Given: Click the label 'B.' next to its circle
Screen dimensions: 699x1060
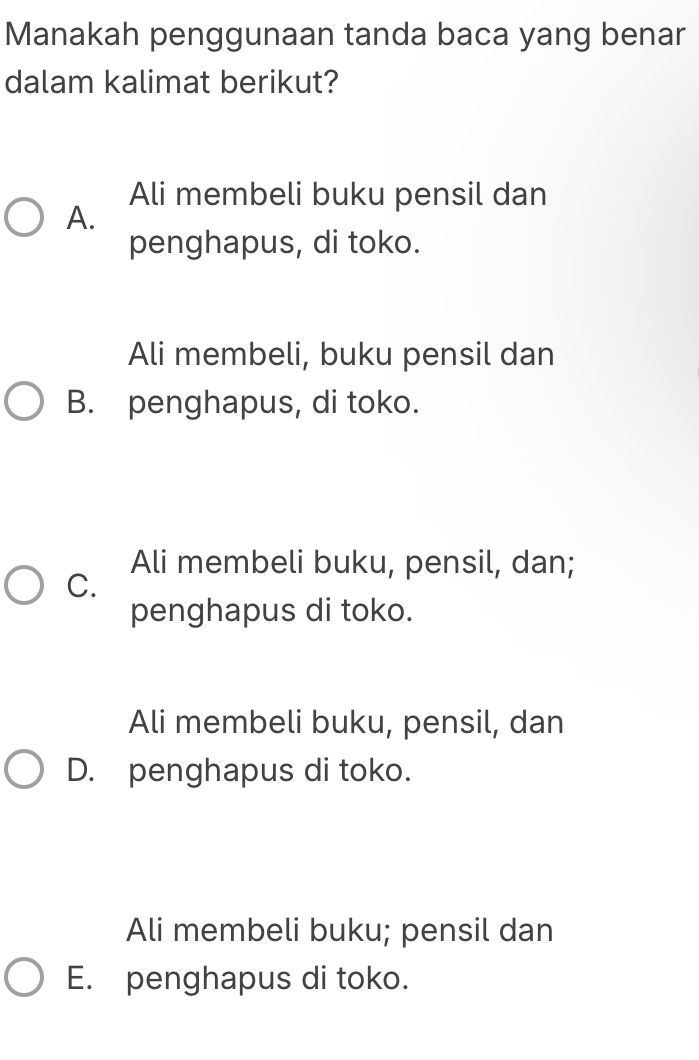Looking at the screenshot, I should tap(80, 403).
